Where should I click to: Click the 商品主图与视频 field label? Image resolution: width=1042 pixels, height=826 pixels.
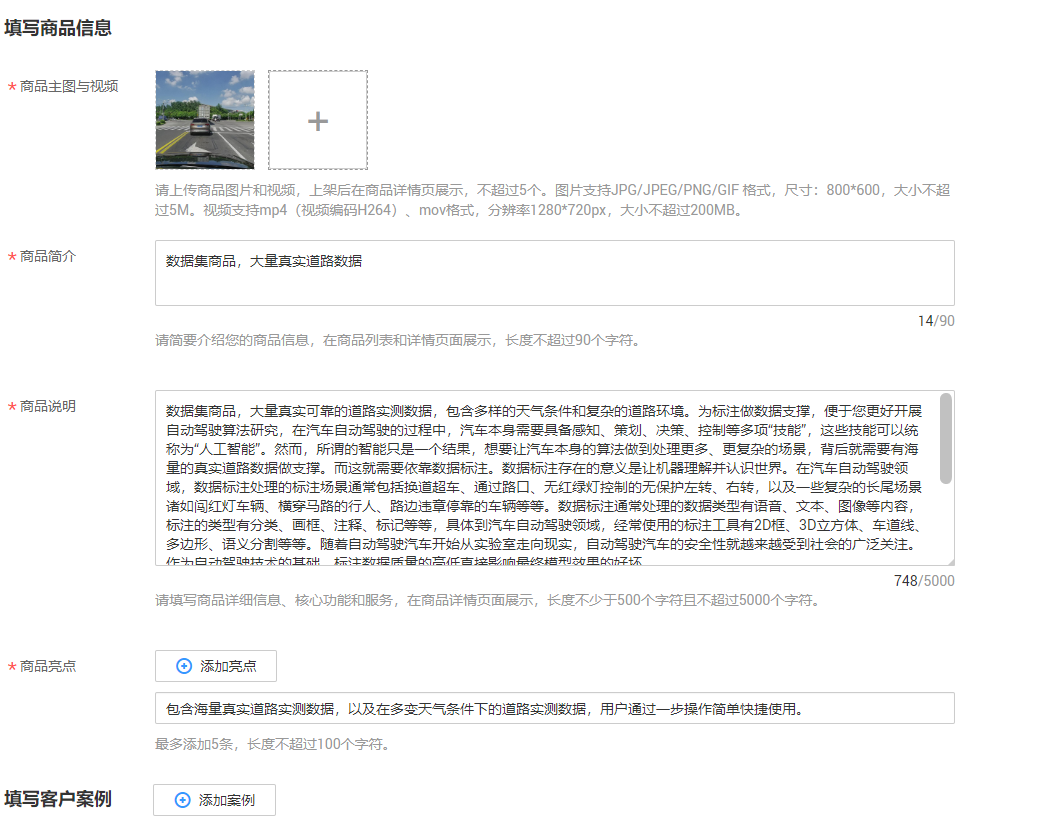coord(69,86)
